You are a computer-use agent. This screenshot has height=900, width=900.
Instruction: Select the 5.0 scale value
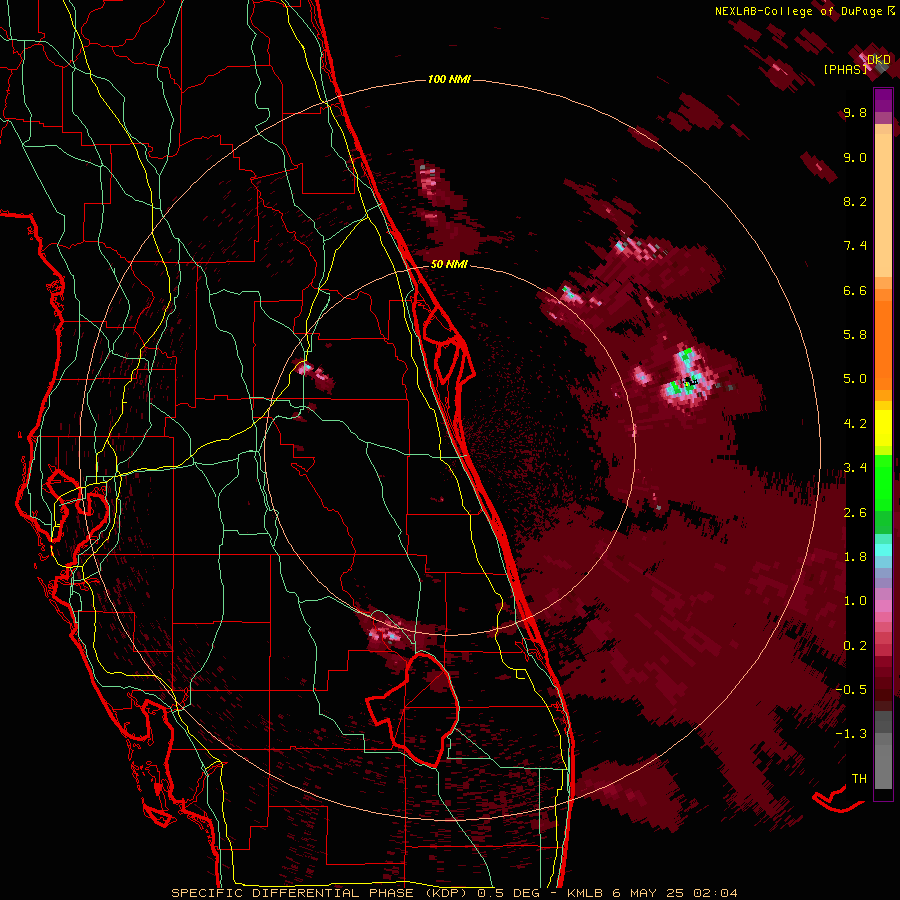pos(855,379)
